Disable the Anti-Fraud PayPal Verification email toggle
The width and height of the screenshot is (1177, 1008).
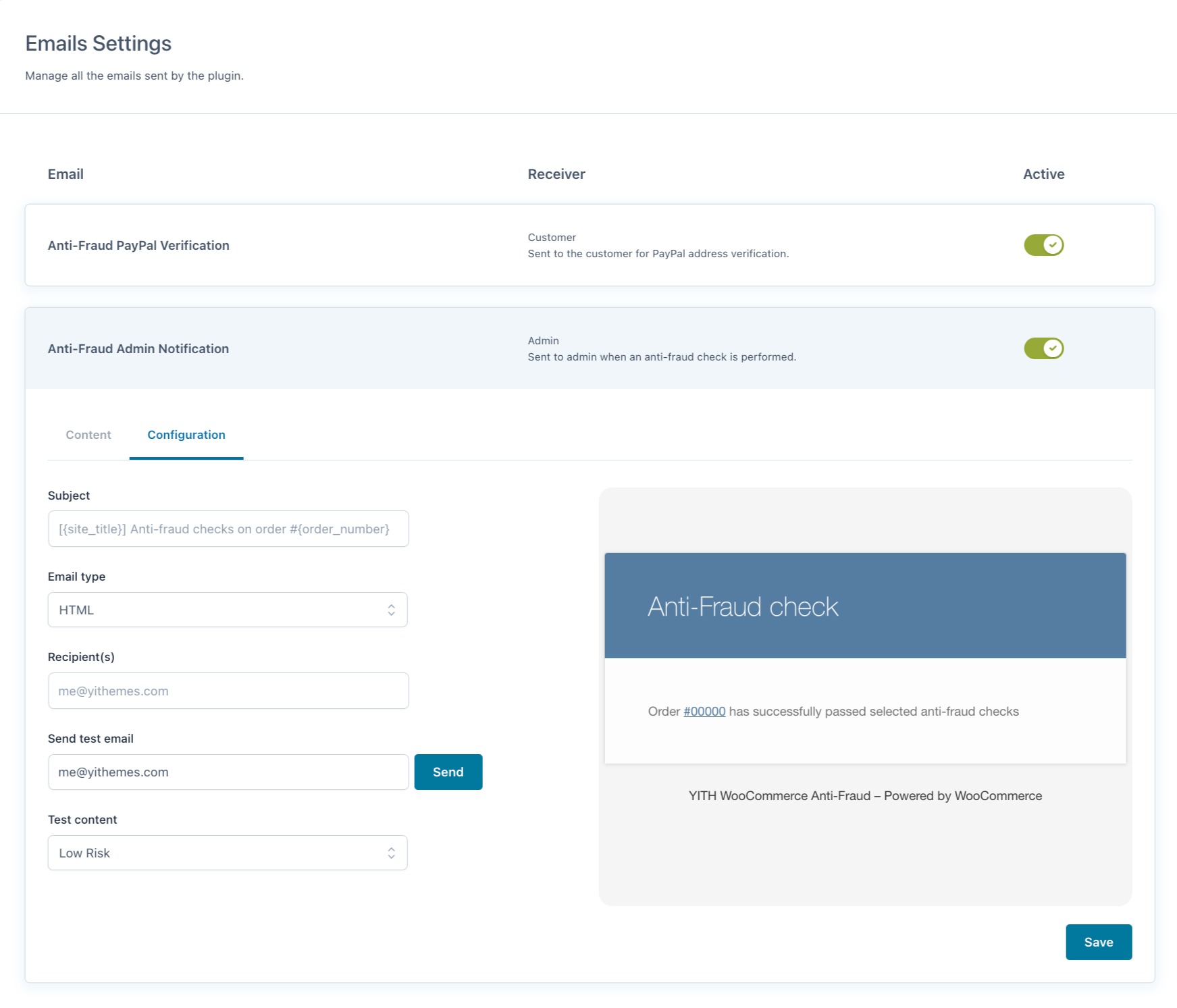tap(1043, 245)
